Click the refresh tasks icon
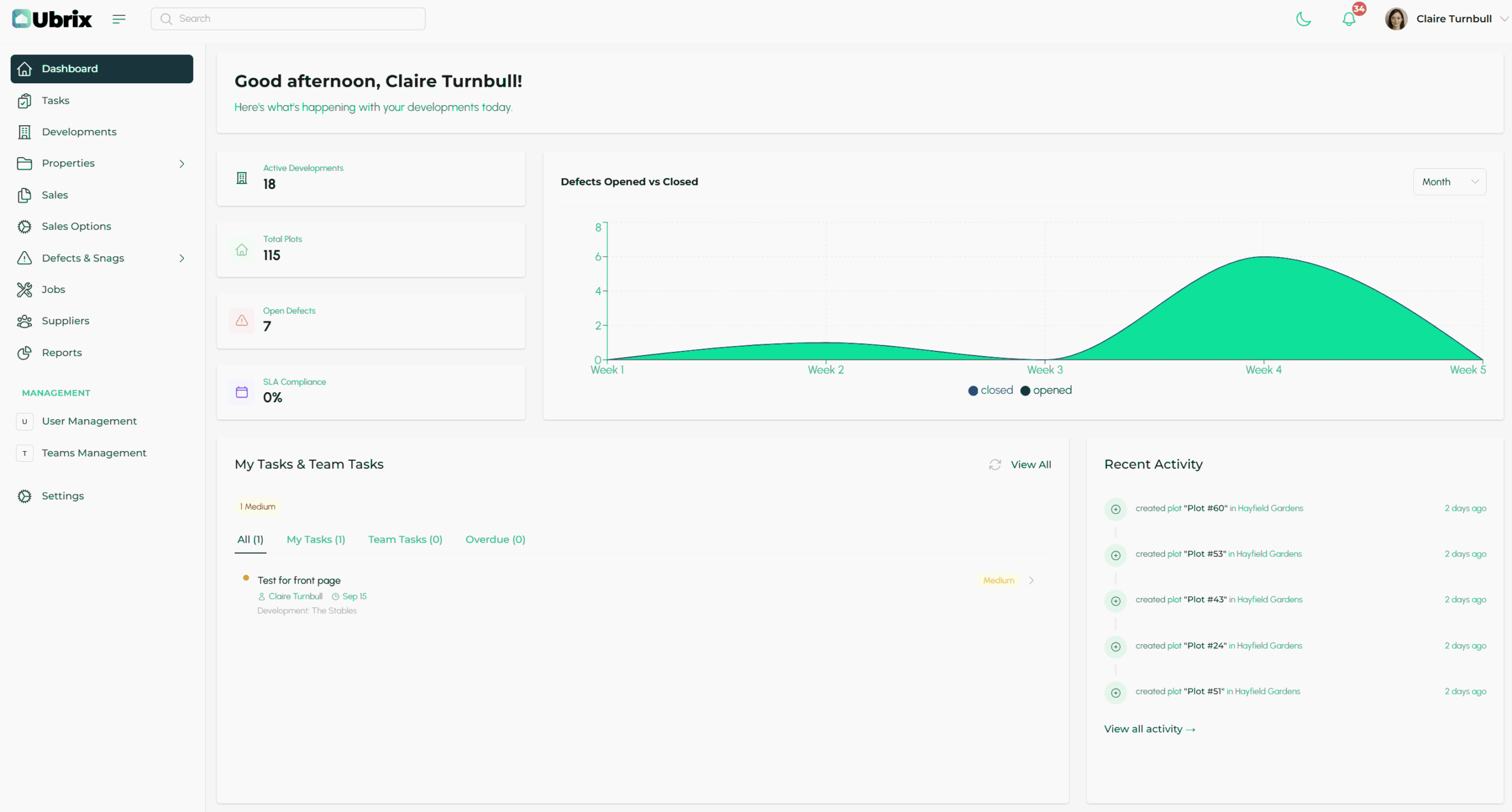Screen dimensions: 1512x812 pos(995,465)
